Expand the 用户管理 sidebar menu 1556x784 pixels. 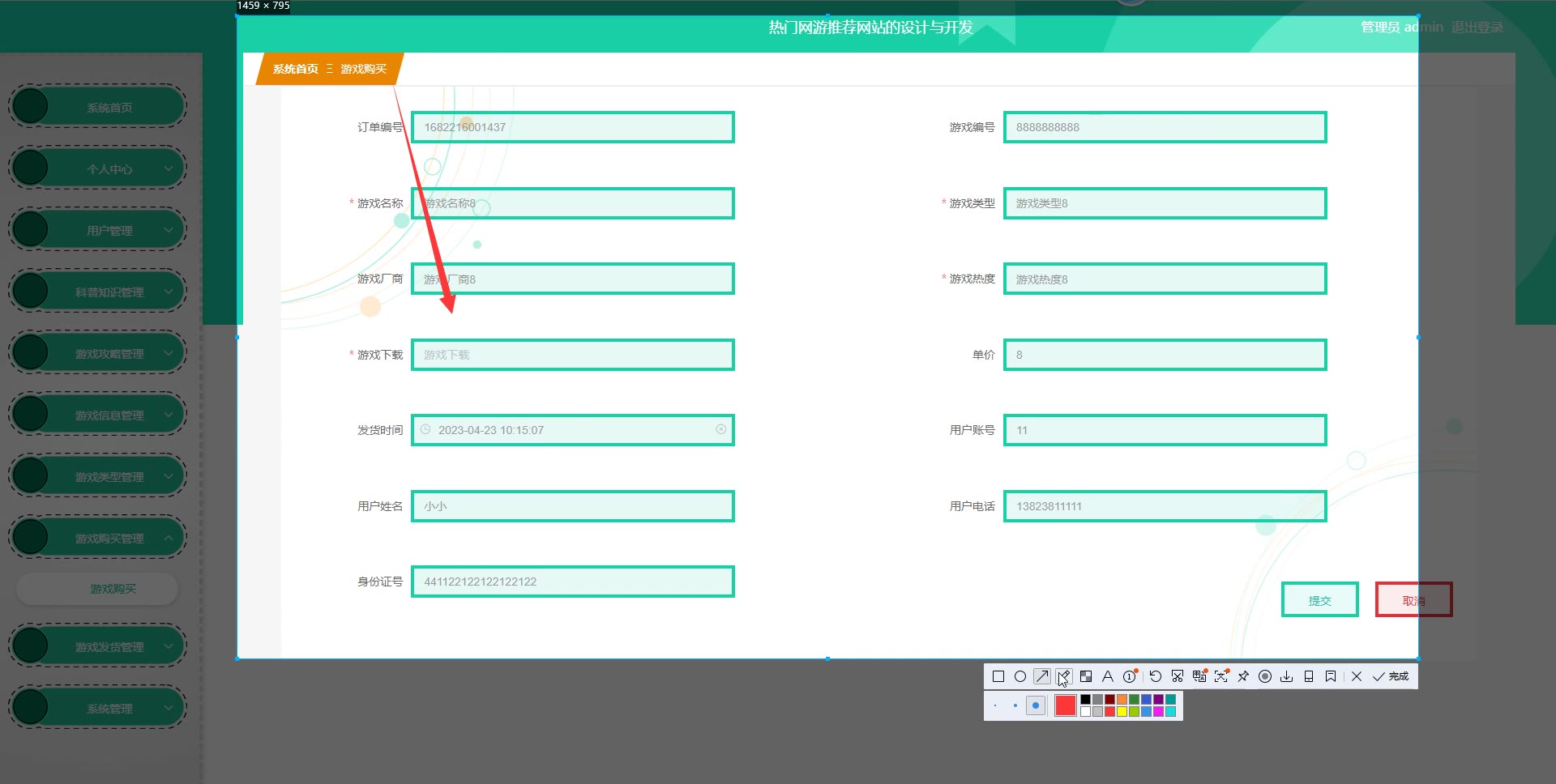coord(97,230)
